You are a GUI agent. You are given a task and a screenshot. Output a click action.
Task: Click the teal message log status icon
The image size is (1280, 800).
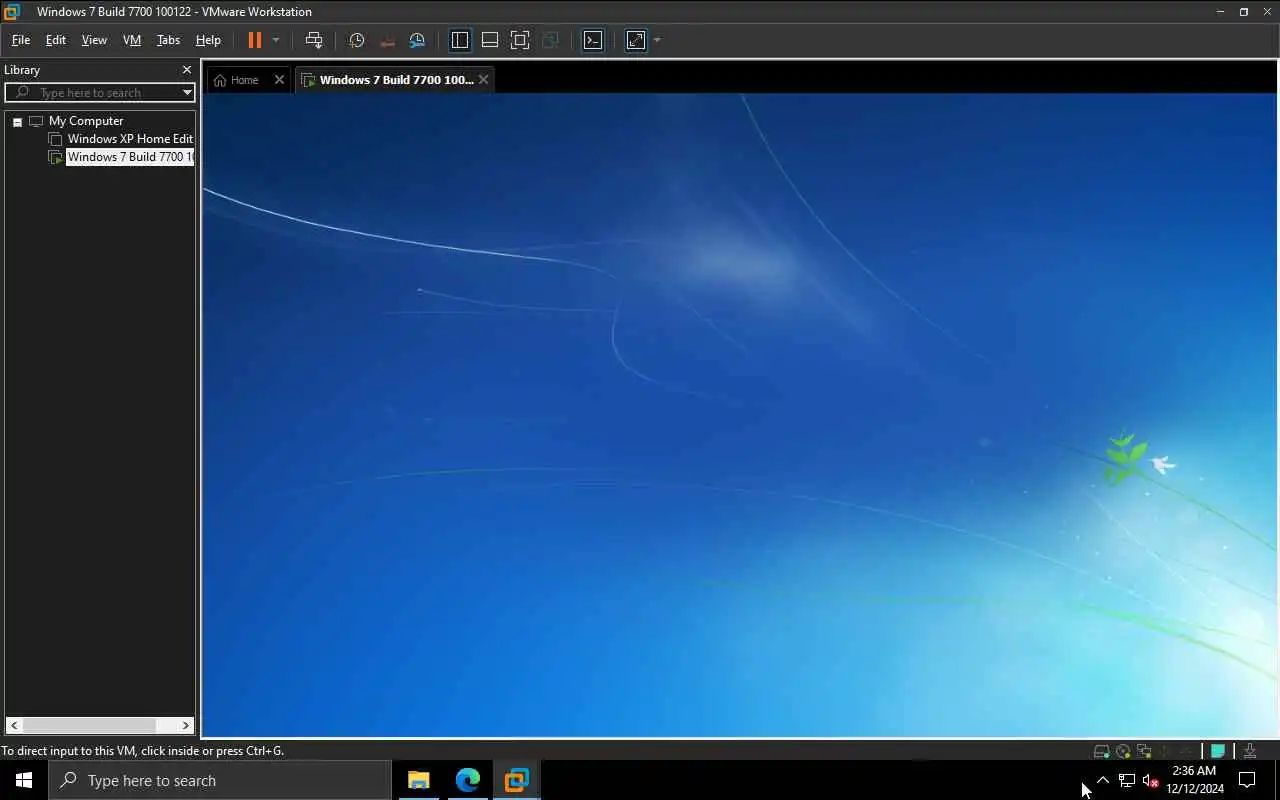click(1218, 751)
